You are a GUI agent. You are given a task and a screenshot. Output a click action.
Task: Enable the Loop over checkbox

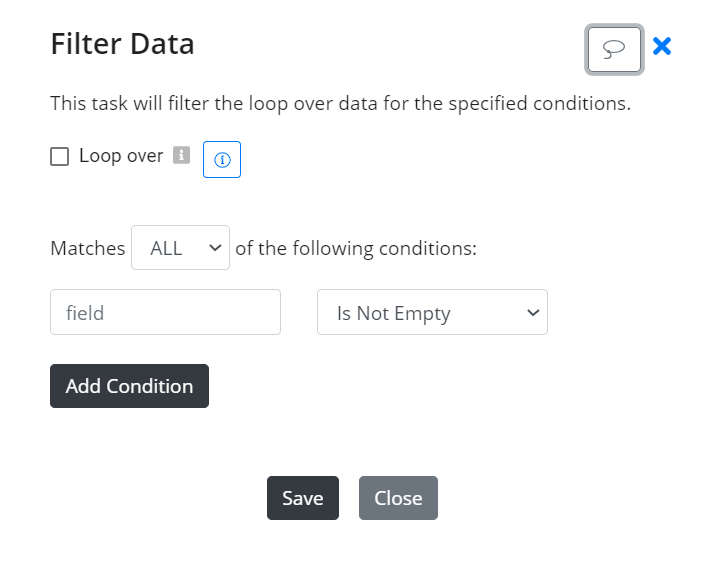point(60,157)
